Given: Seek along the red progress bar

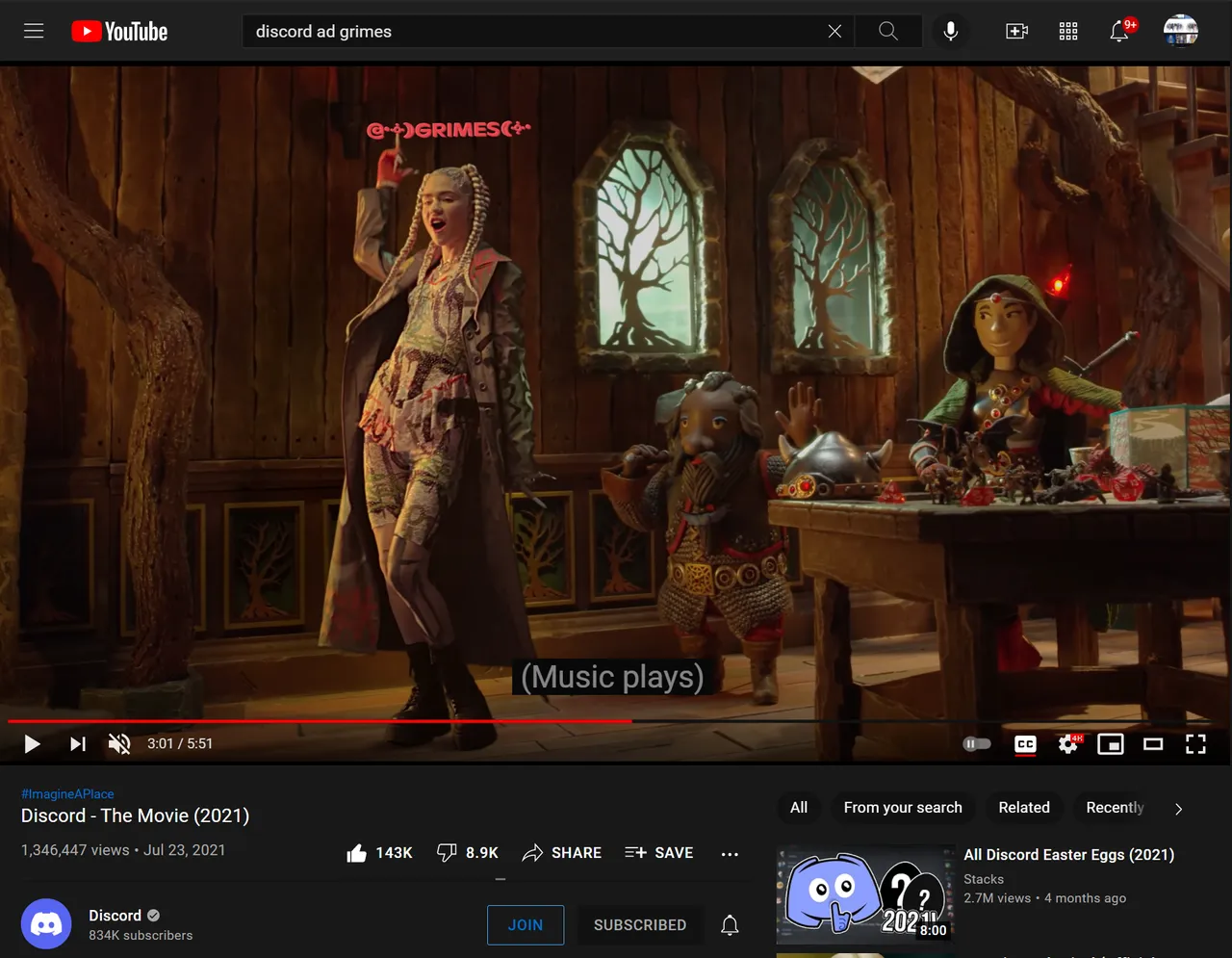Looking at the screenshot, I should [x=616, y=720].
